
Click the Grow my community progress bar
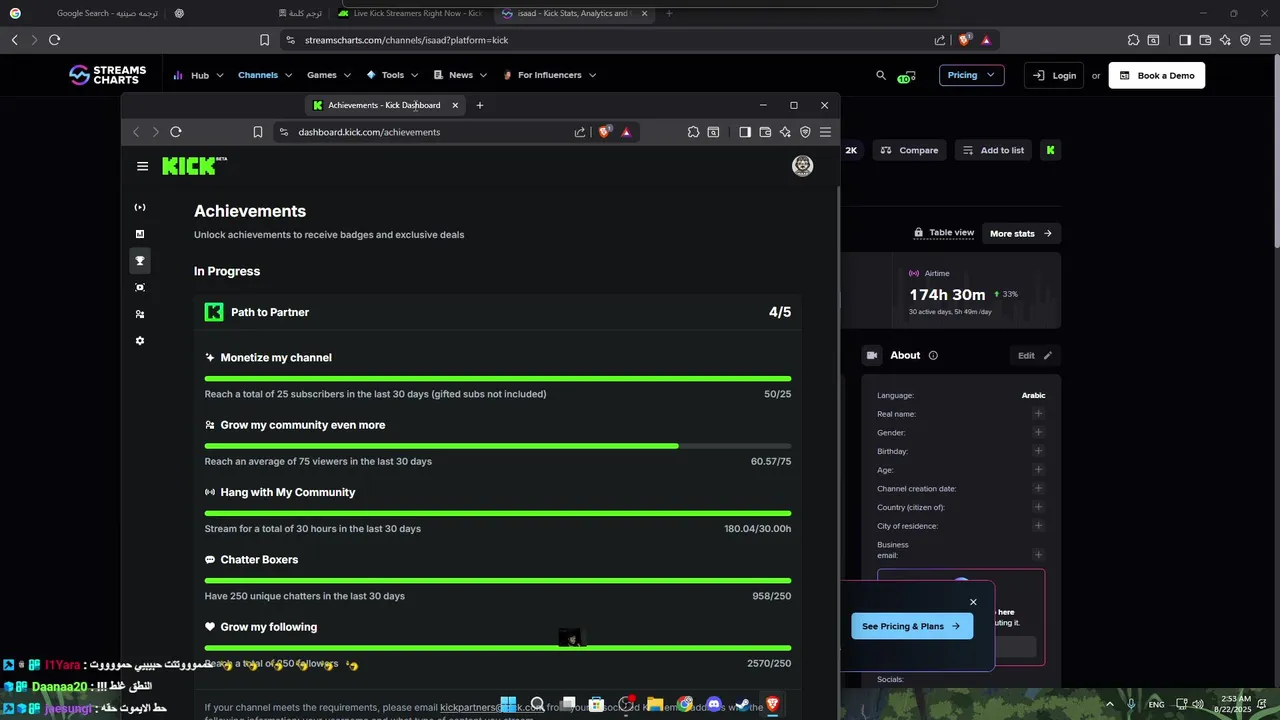[498, 446]
